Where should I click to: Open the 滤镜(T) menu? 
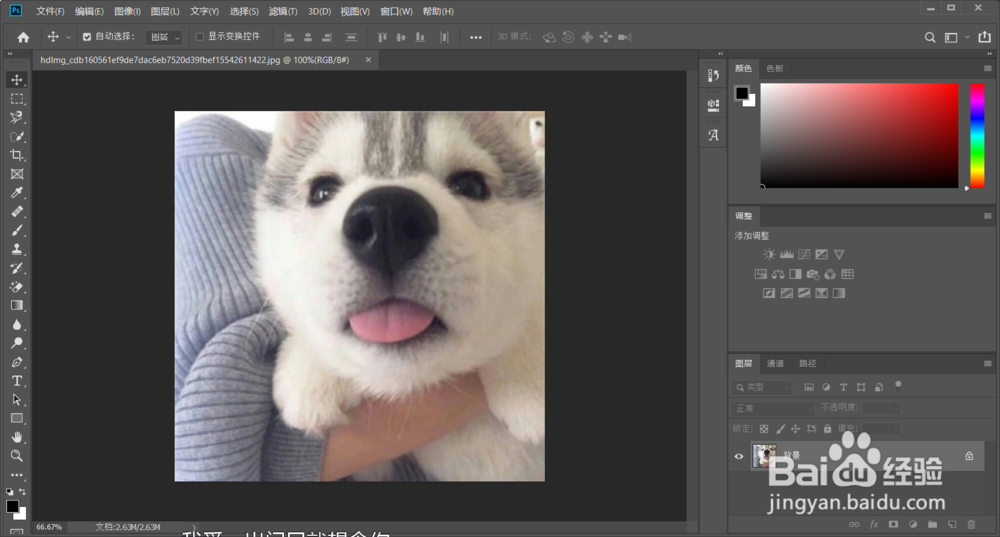coord(283,11)
